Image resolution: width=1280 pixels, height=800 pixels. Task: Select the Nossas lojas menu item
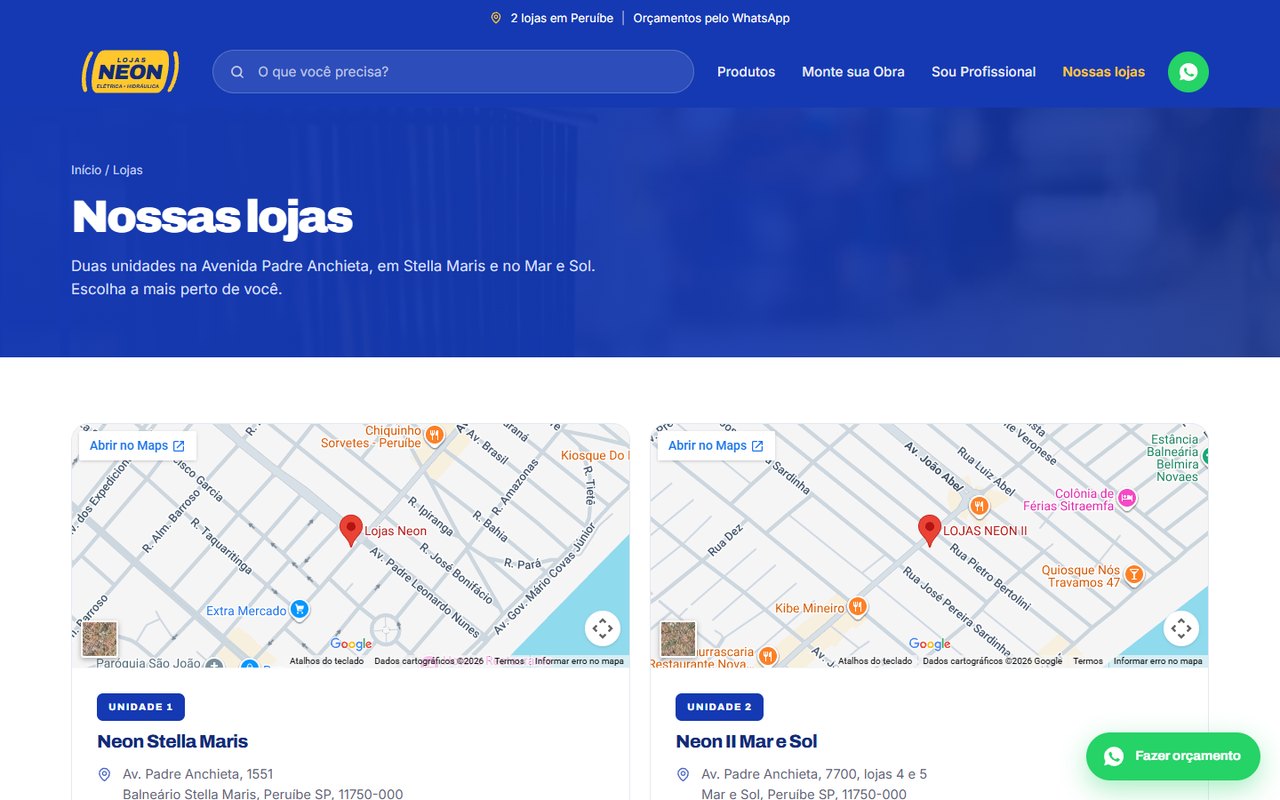(1104, 72)
